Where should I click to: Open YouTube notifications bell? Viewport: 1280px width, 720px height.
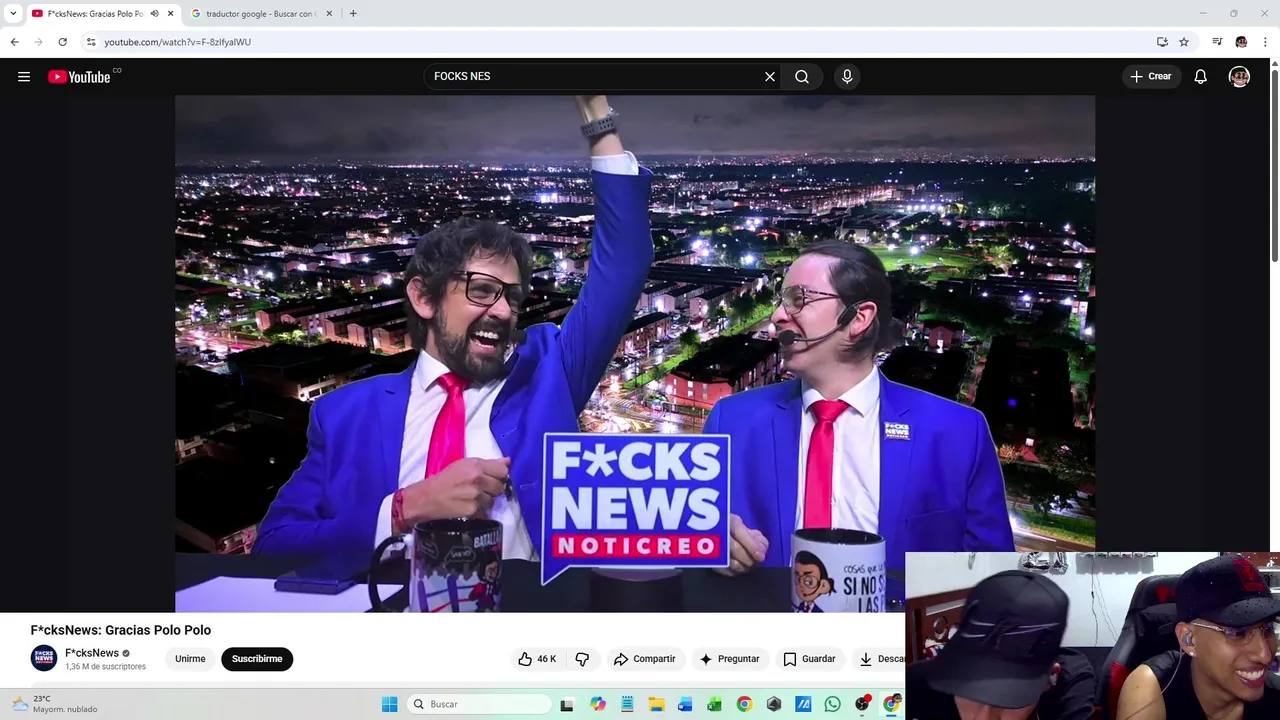[x=1200, y=76]
